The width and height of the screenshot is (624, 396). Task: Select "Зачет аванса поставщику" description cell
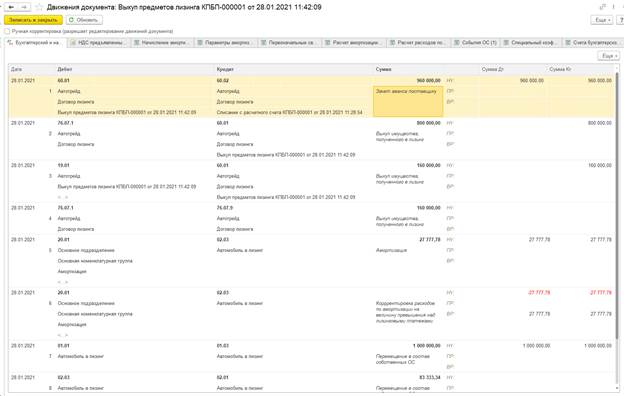click(408, 101)
